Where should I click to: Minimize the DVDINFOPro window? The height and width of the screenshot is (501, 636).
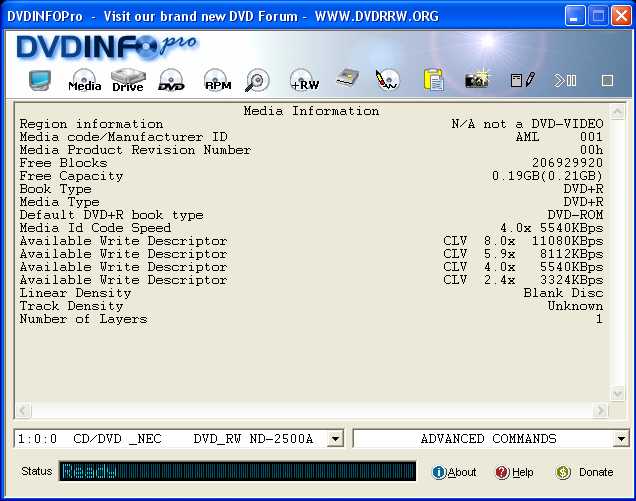click(574, 16)
